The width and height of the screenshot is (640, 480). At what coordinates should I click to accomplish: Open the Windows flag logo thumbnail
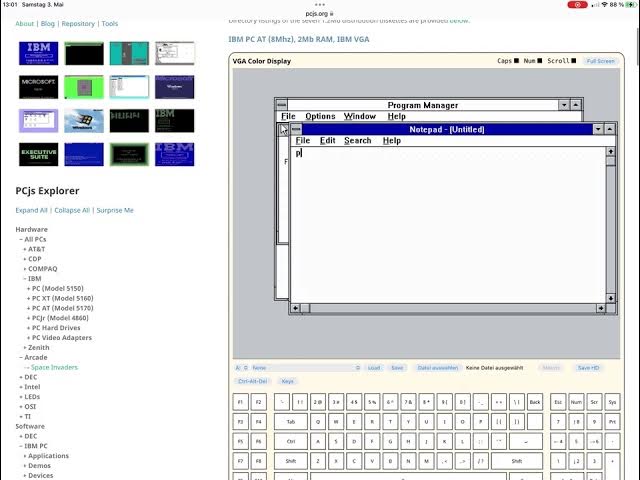point(84,121)
